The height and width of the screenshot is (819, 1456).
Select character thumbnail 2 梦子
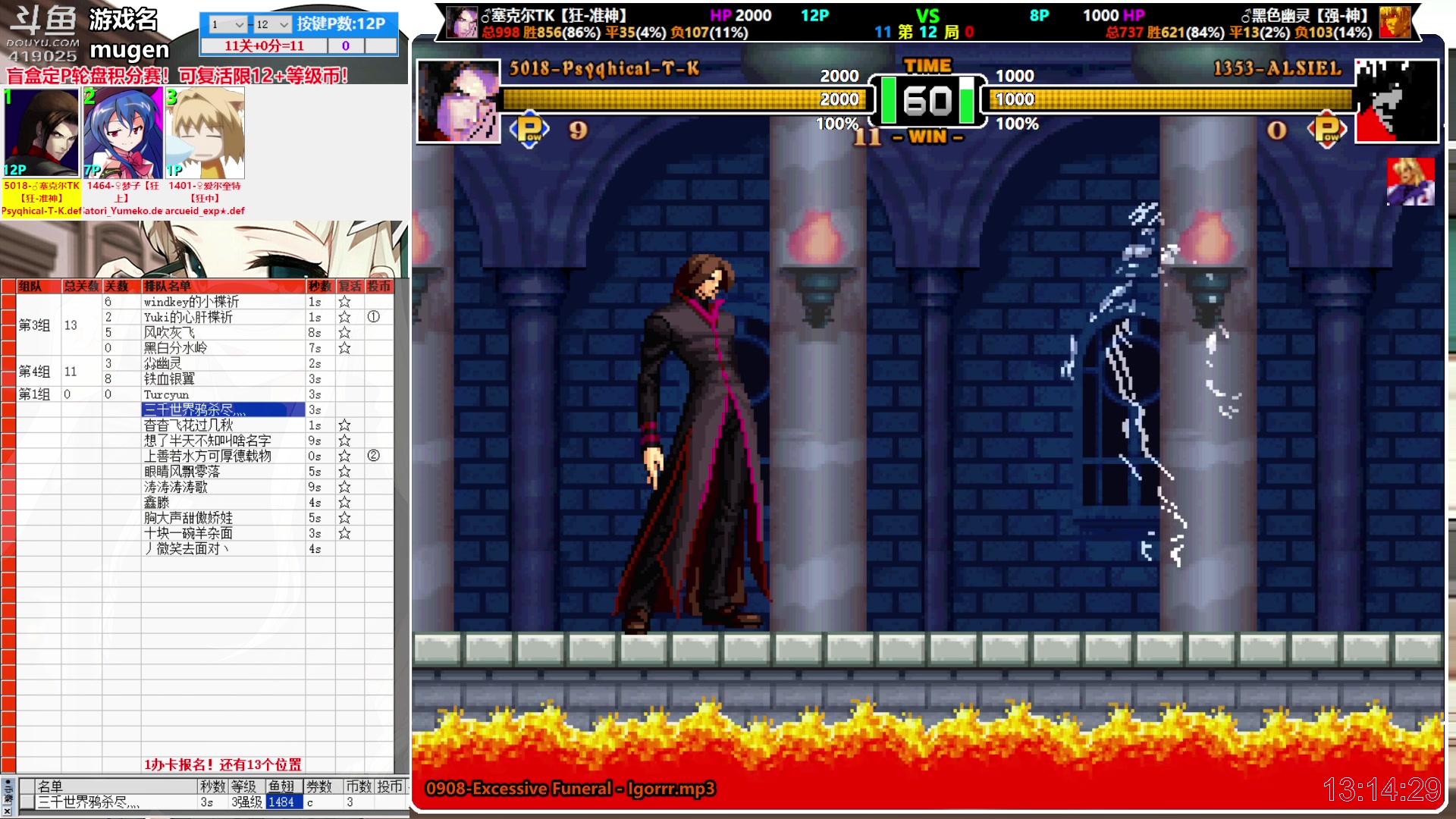pyautogui.click(x=123, y=133)
